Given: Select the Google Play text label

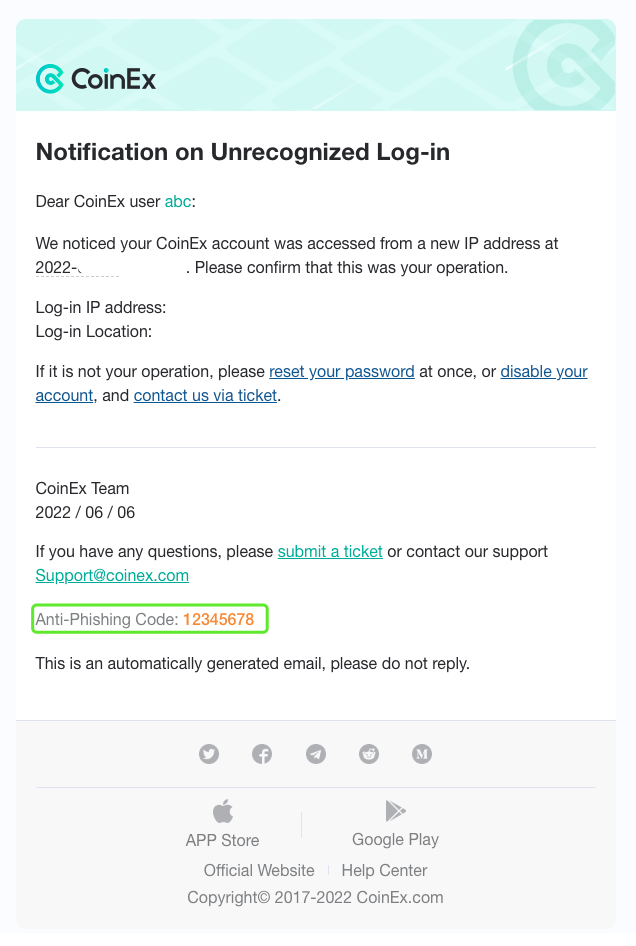Looking at the screenshot, I should point(395,839).
